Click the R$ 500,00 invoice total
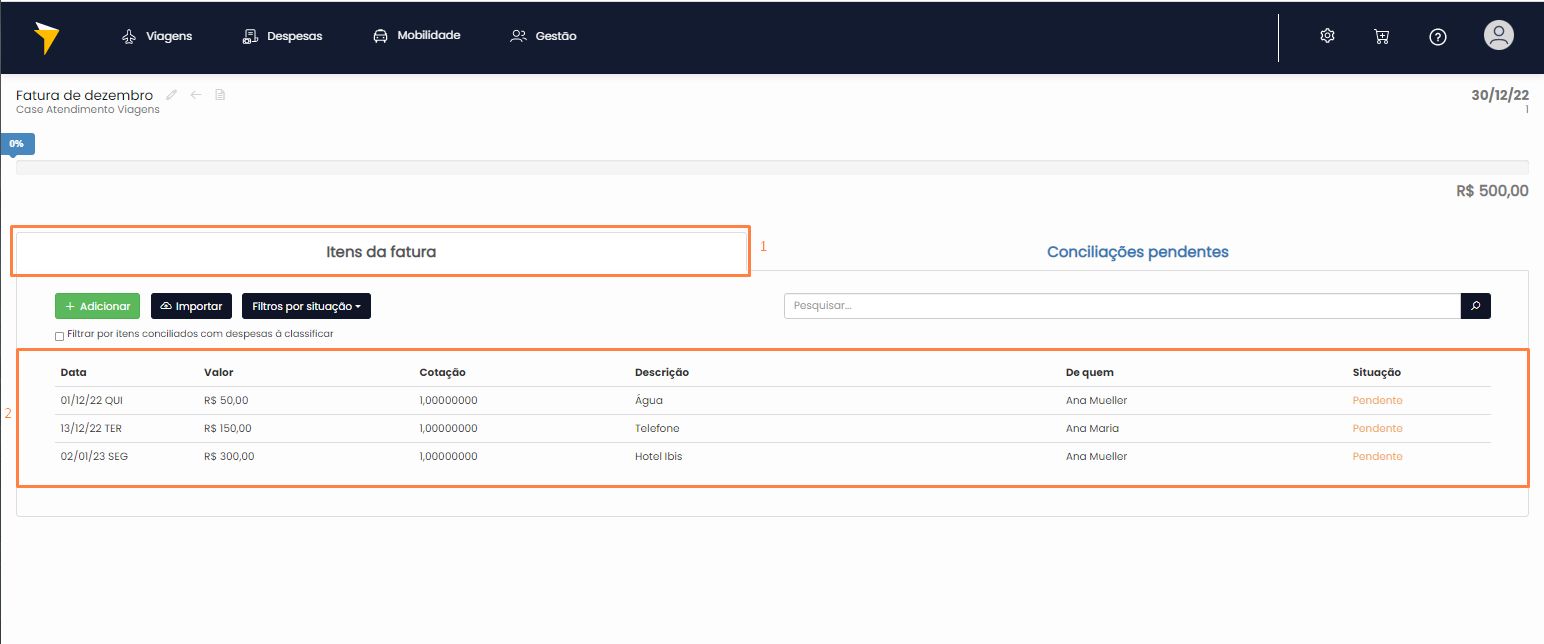 (1492, 190)
